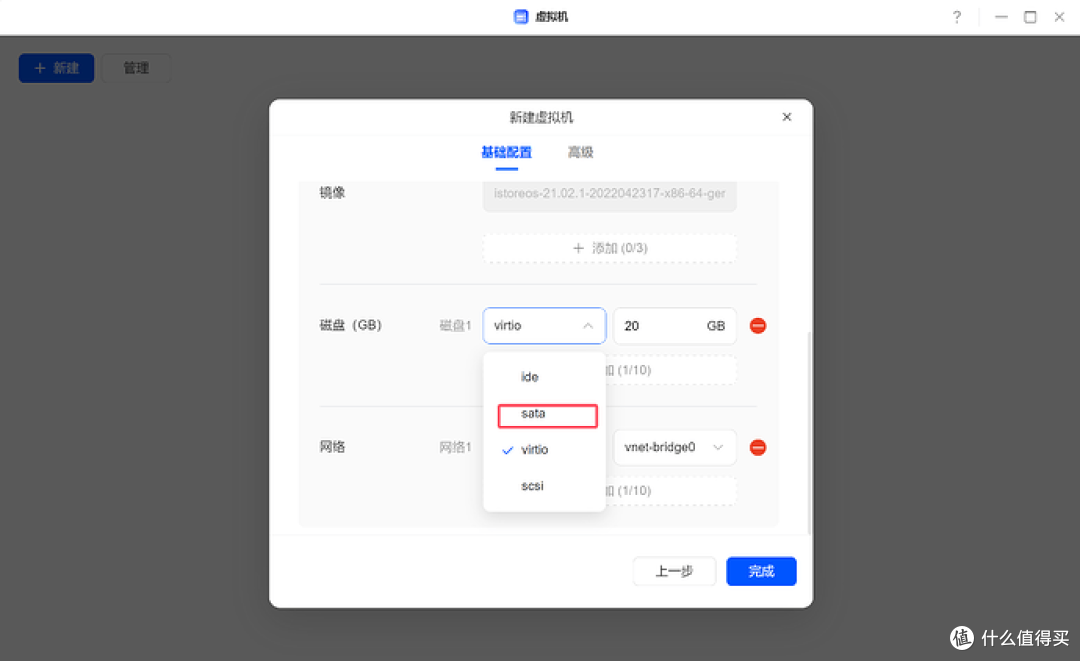Remove 磁盘1 using the red minus icon
This screenshot has height=661, width=1080.
[x=758, y=325]
